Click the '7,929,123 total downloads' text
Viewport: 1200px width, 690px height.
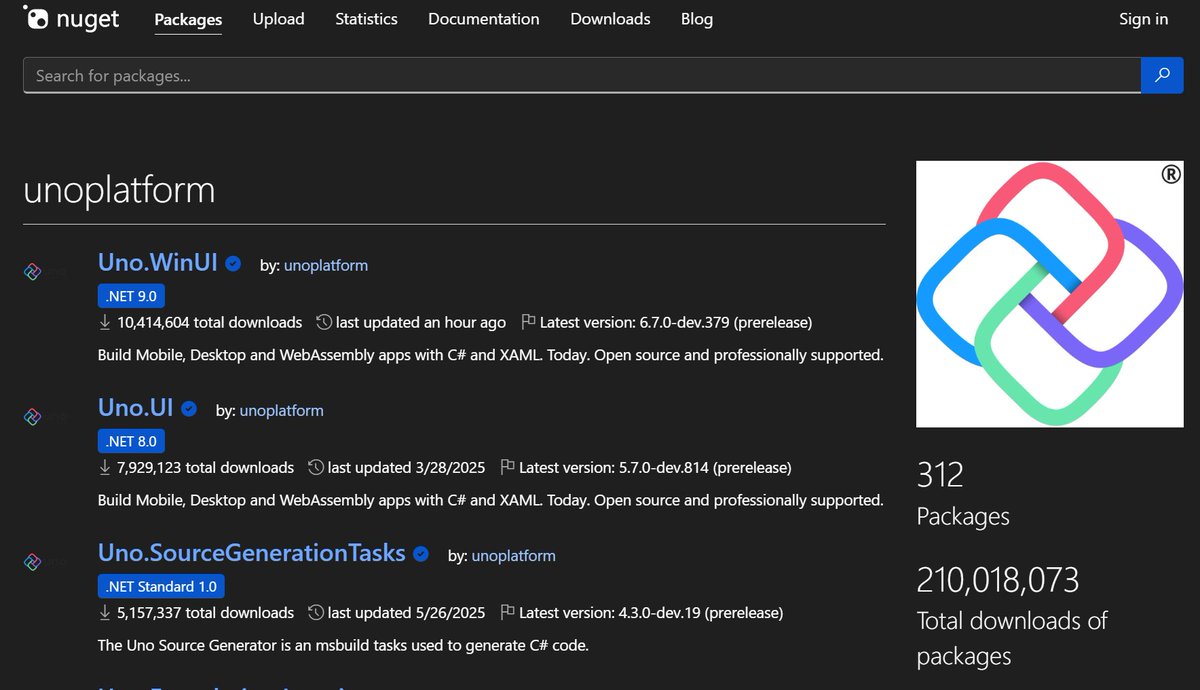click(x=205, y=467)
